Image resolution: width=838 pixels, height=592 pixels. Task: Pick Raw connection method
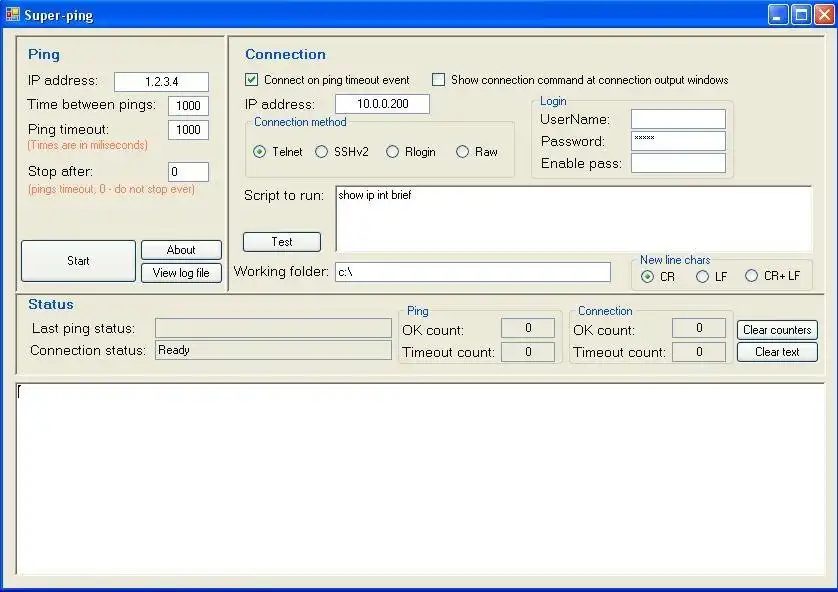click(462, 152)
